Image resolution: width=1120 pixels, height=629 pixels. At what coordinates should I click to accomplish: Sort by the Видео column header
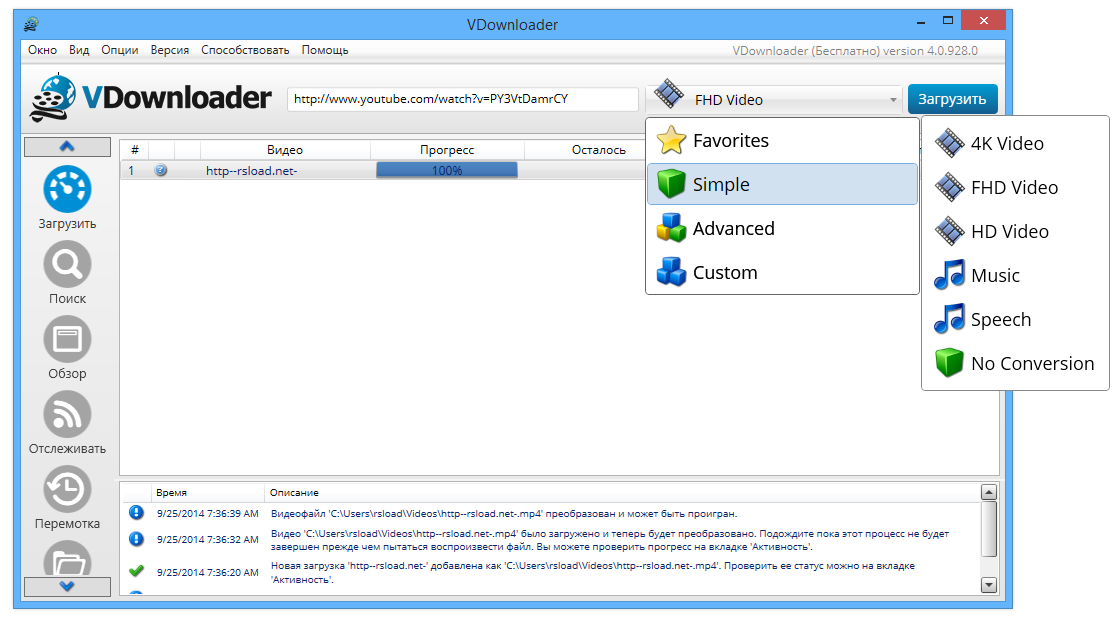(x=285, y=150)
